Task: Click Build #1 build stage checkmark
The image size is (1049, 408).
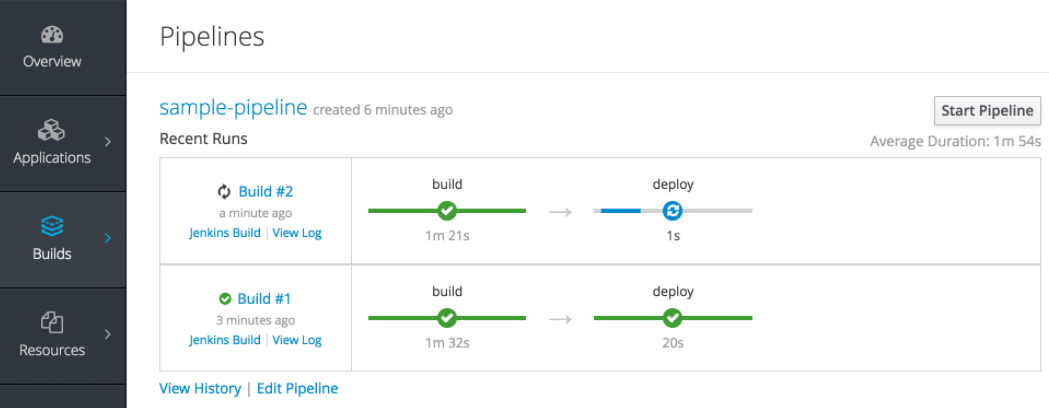Action: pyautogui.click(x=447, y=318)
